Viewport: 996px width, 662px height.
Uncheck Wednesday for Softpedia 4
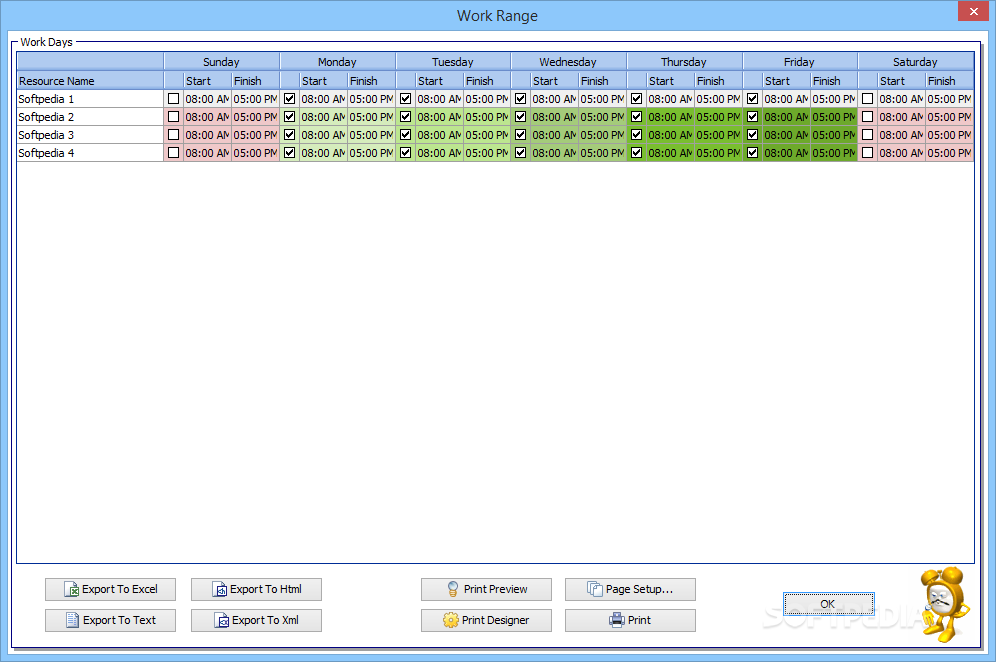pos(520,152)
